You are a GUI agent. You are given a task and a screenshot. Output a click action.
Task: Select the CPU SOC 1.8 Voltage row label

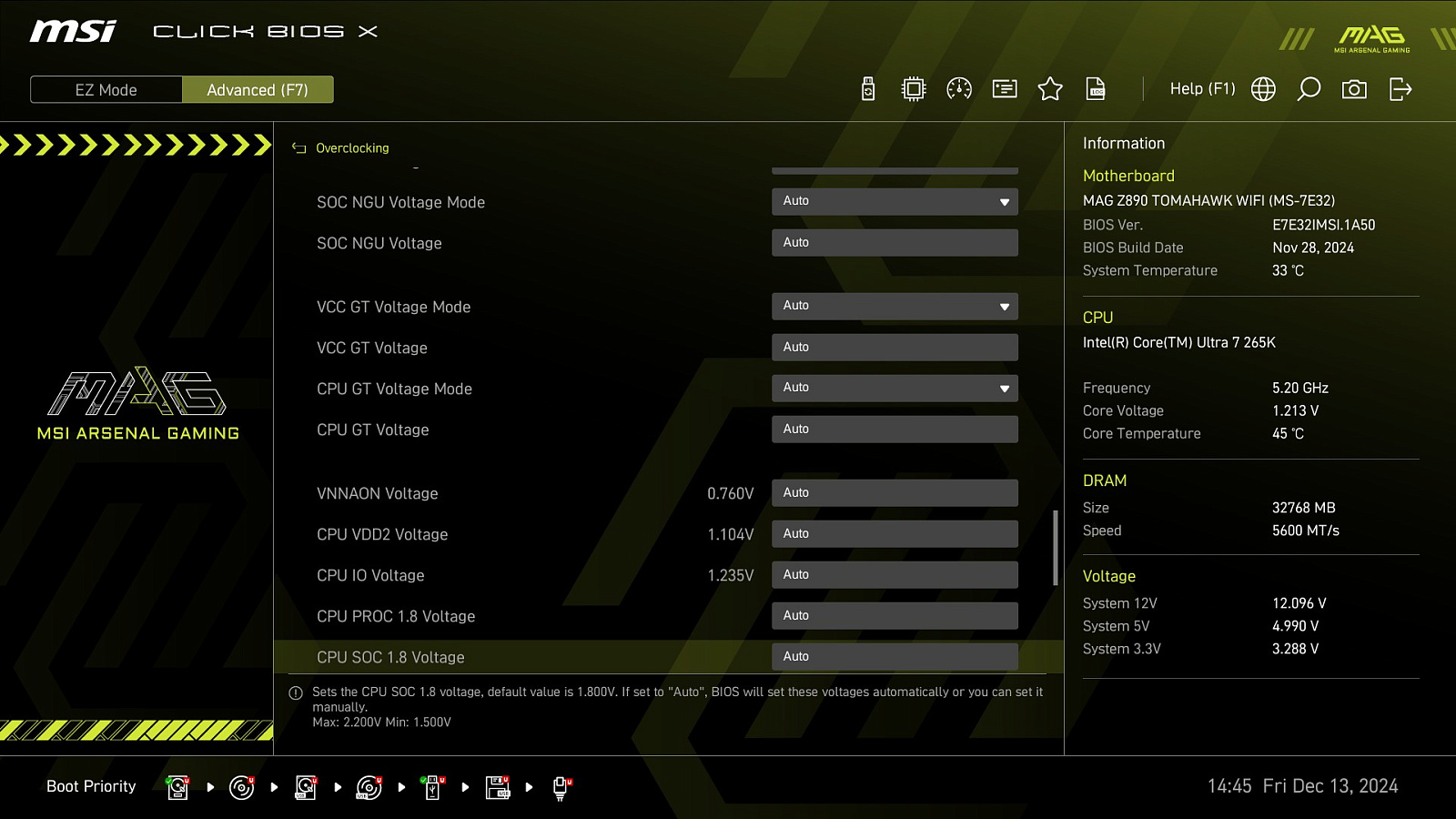click(390, 657)
